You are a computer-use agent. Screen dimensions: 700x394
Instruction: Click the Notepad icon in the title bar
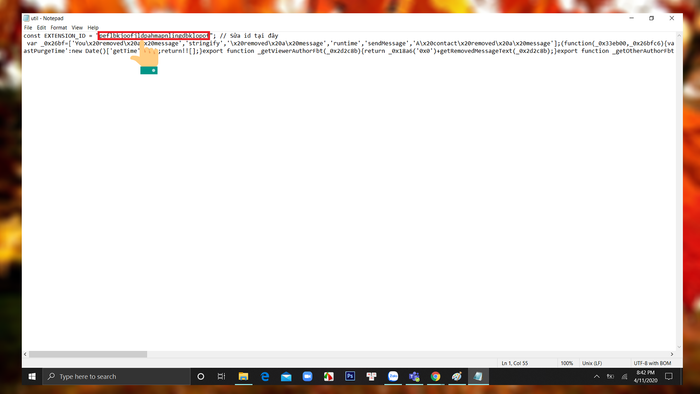26,18
